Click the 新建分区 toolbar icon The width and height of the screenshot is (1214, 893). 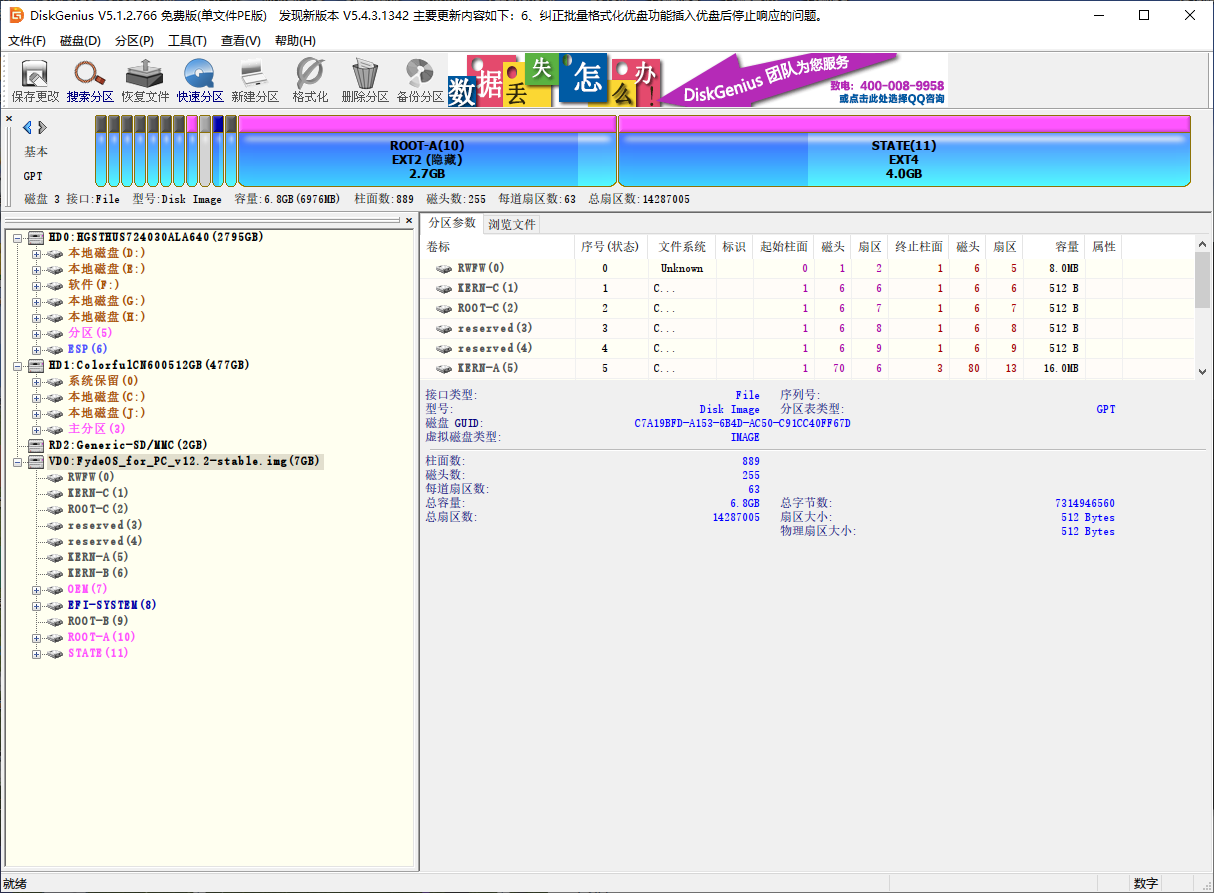pos(255,81)
